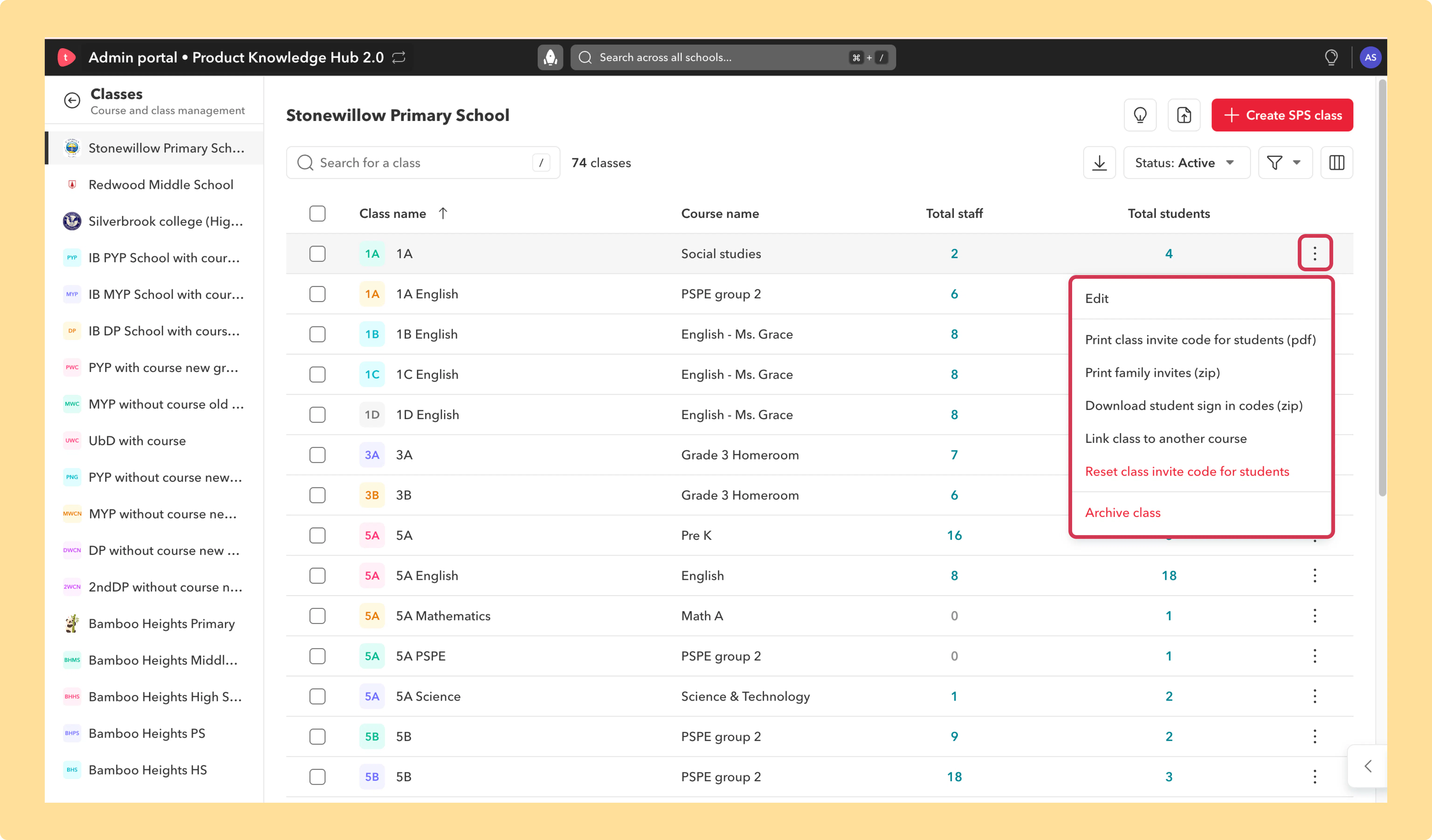Click the Bamboo Heights Primary panda icon

coord(72,623)
